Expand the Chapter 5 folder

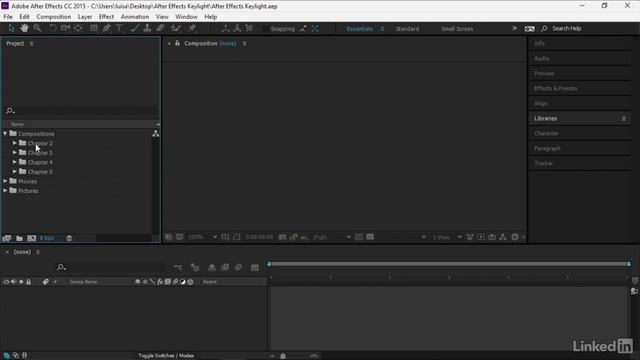15,171
